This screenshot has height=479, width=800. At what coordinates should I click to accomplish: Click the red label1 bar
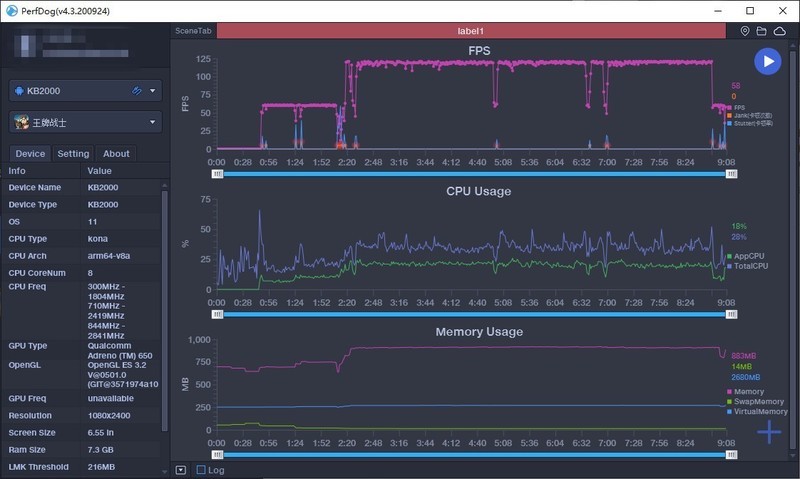tap(476, 32)
